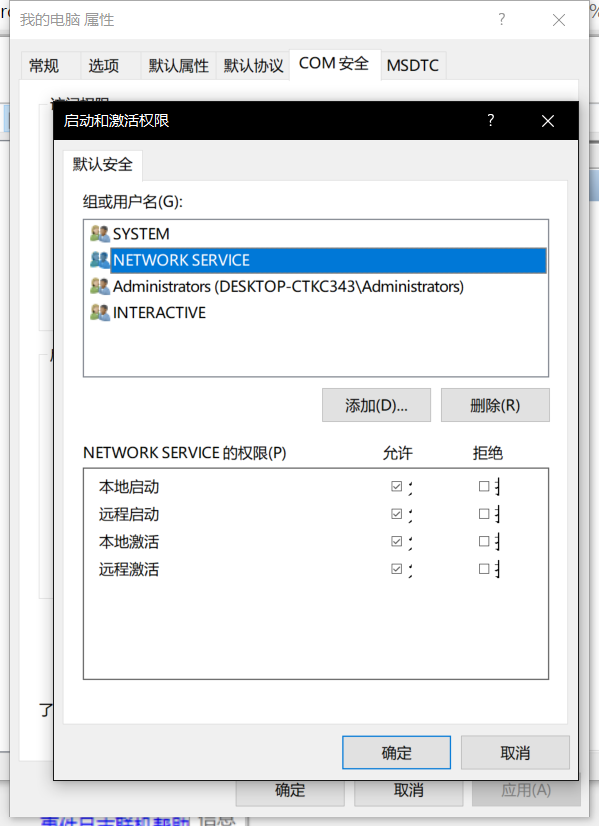
Task: Open the 默认协议 tab
Action: pyautogui.click(x=253, y=66)
